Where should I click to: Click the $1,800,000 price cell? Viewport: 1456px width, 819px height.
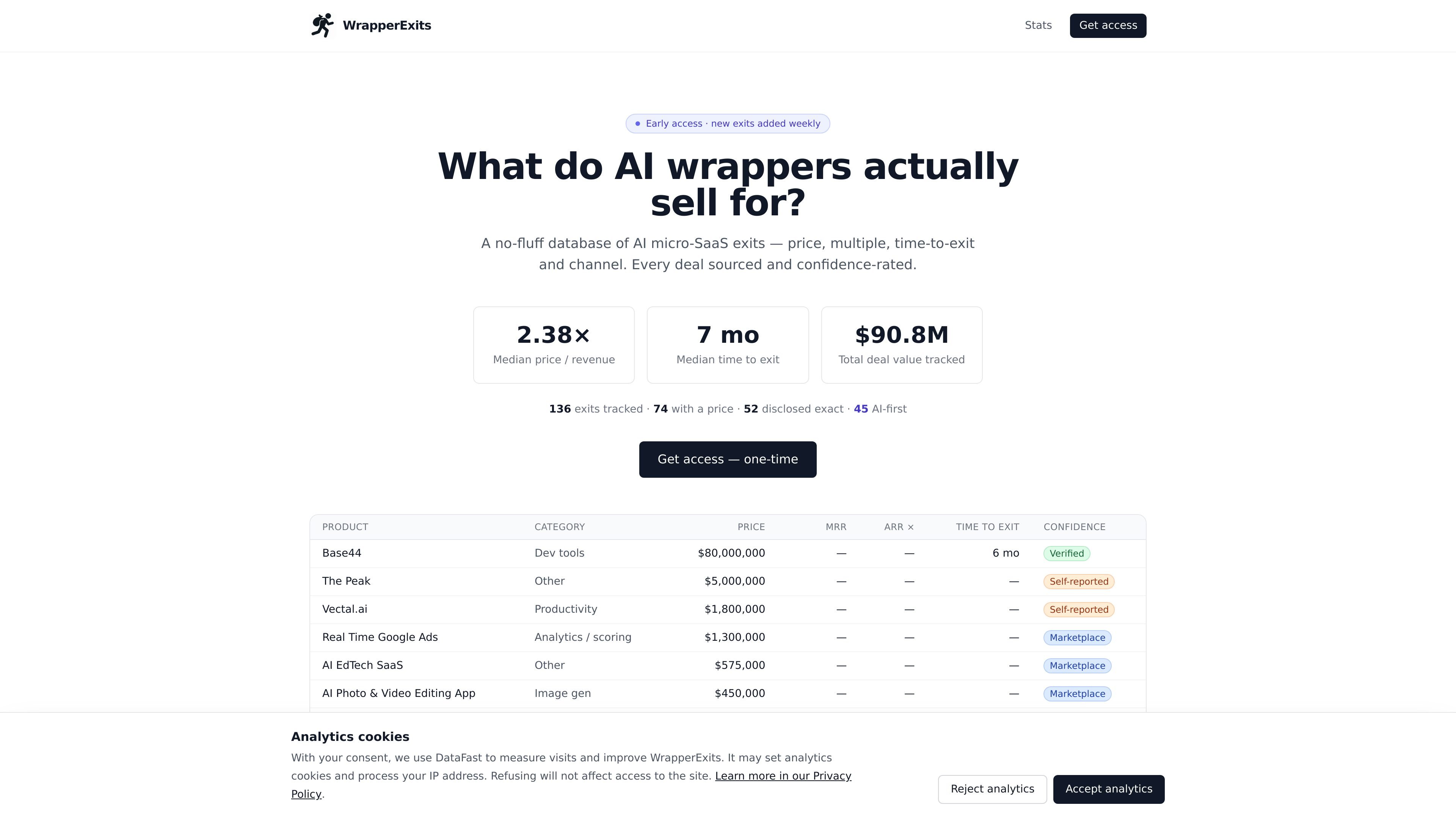[734, 609]
